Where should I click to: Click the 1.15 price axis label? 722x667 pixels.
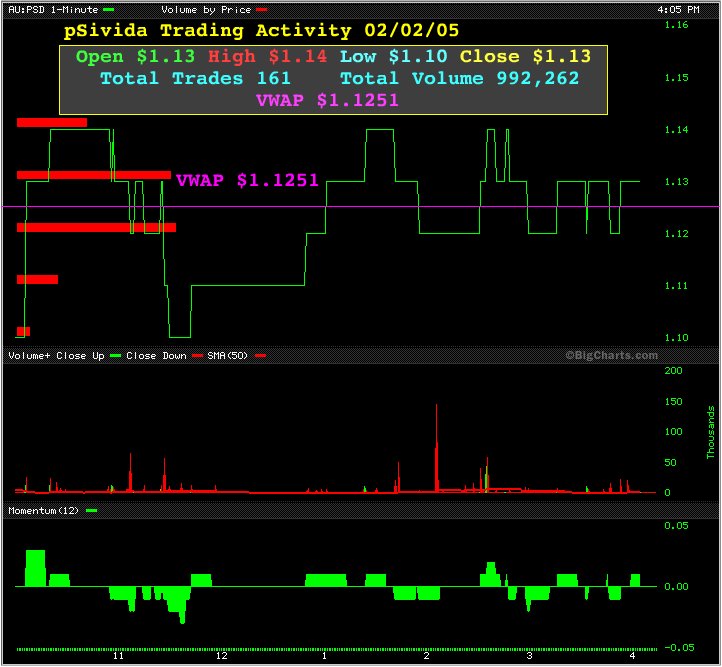676,78
